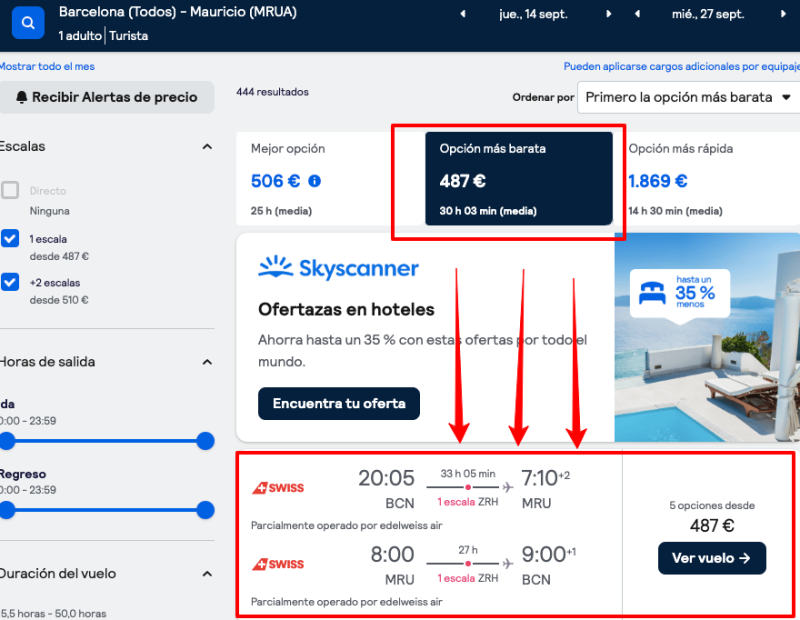
Task: Select the Opción más barata tab
Action: point(519,179)
